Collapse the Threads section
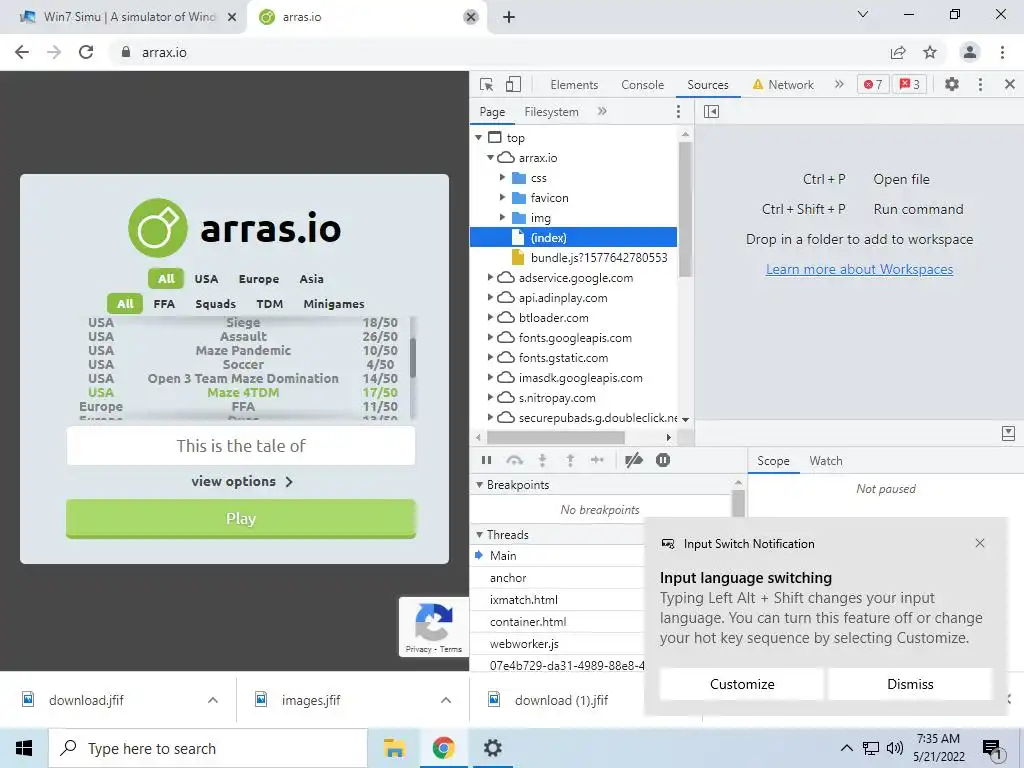The height and width of the screenshot is (768, 1024). (x=479, y=534)
